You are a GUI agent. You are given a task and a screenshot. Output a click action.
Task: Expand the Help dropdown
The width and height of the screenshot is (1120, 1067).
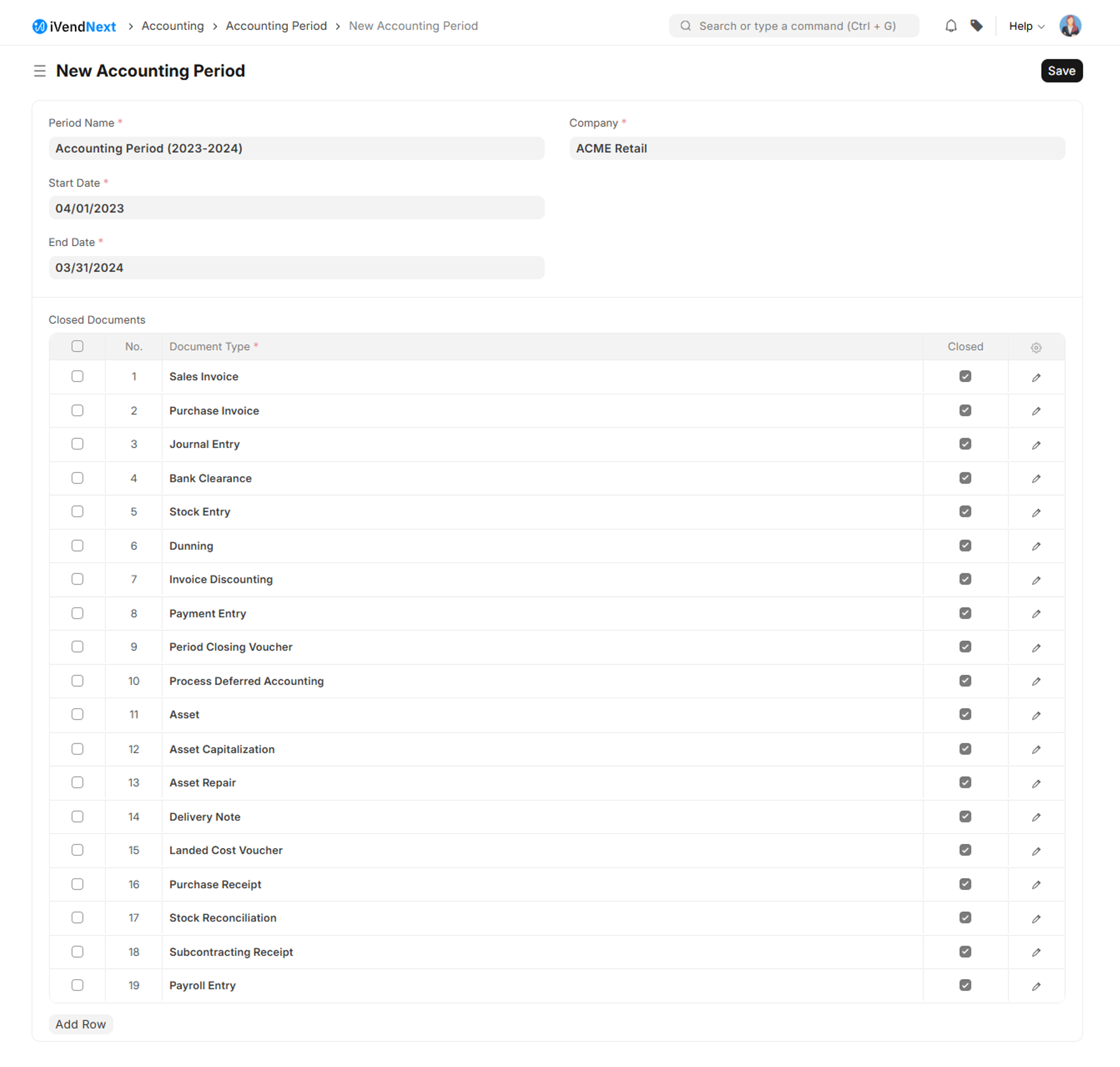pos(1026,26)
